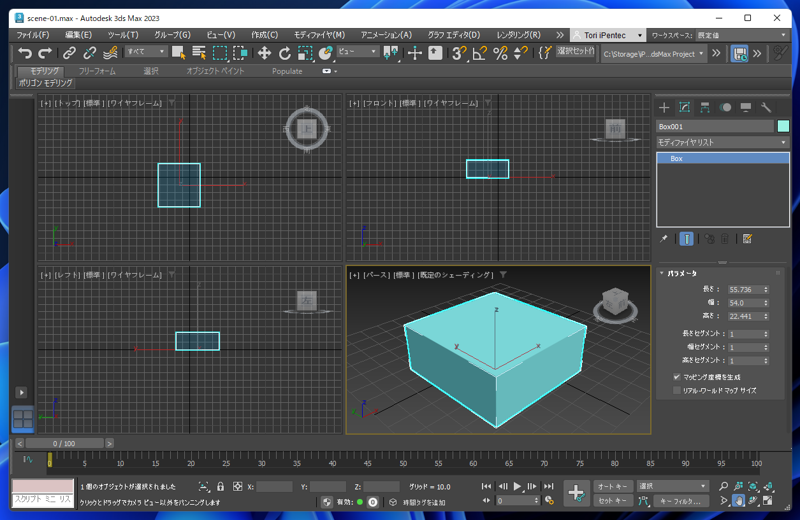Open the Utilities wrench tab
The width and height of the screenshot is (800, 520).
(766, 107)
